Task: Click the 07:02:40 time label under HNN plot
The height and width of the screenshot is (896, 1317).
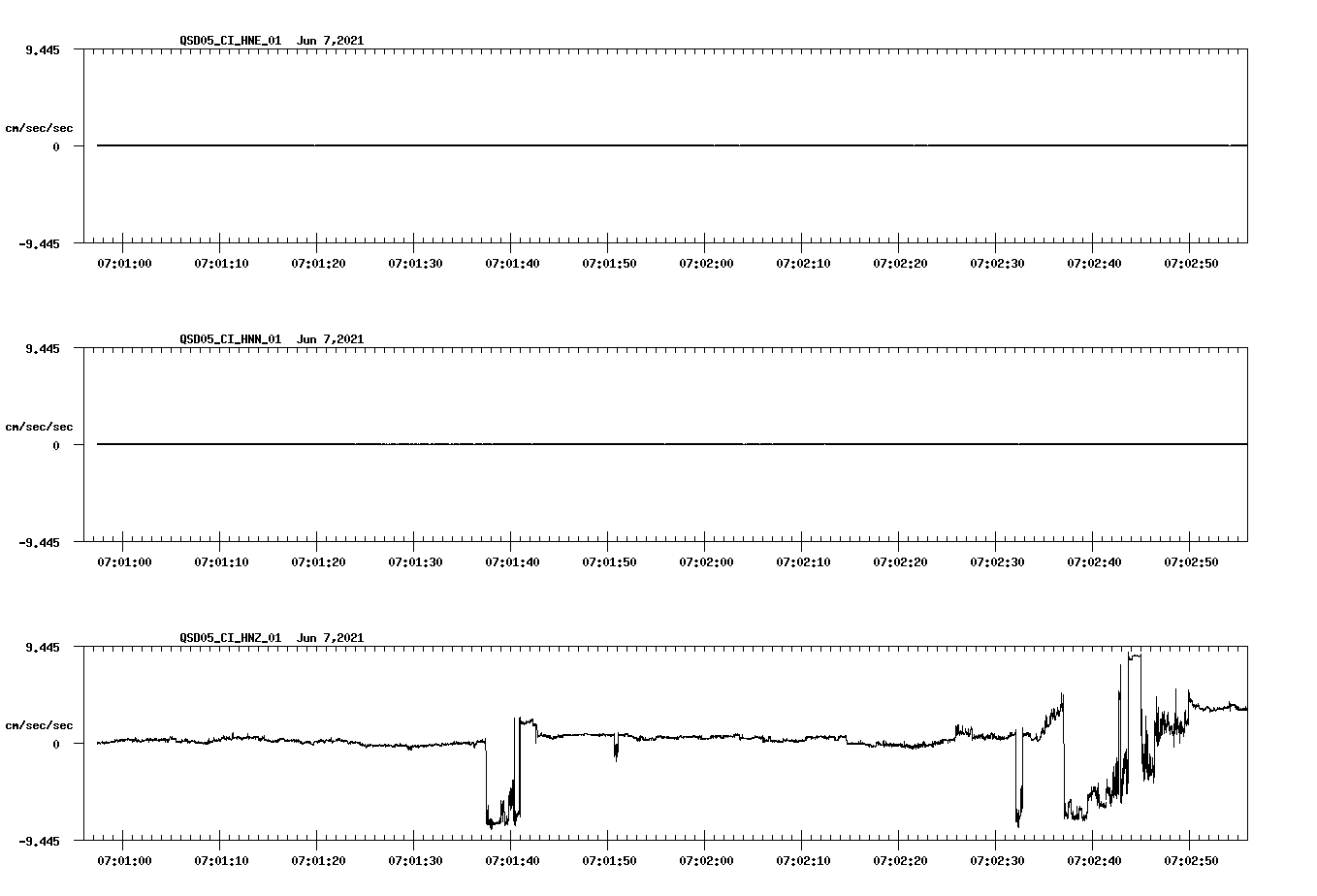Action: [x=1094, y=561]
